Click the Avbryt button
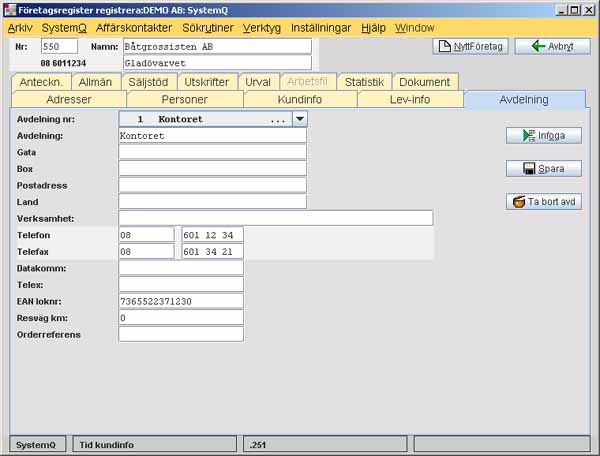The height and width of the screenshot is (456, 600). click(x=552, y=46)
